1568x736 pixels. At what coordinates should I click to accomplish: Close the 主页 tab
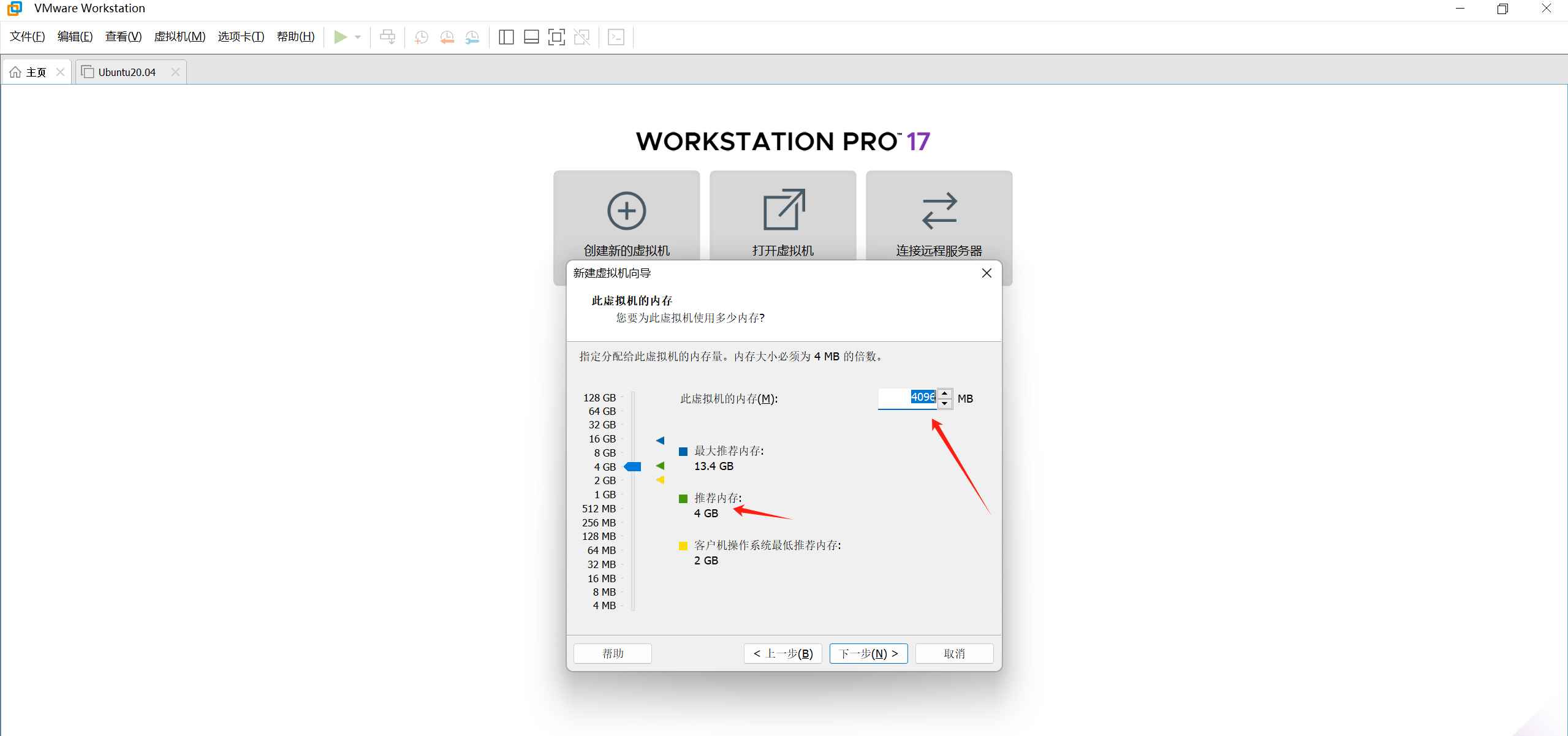pos(60,72)
